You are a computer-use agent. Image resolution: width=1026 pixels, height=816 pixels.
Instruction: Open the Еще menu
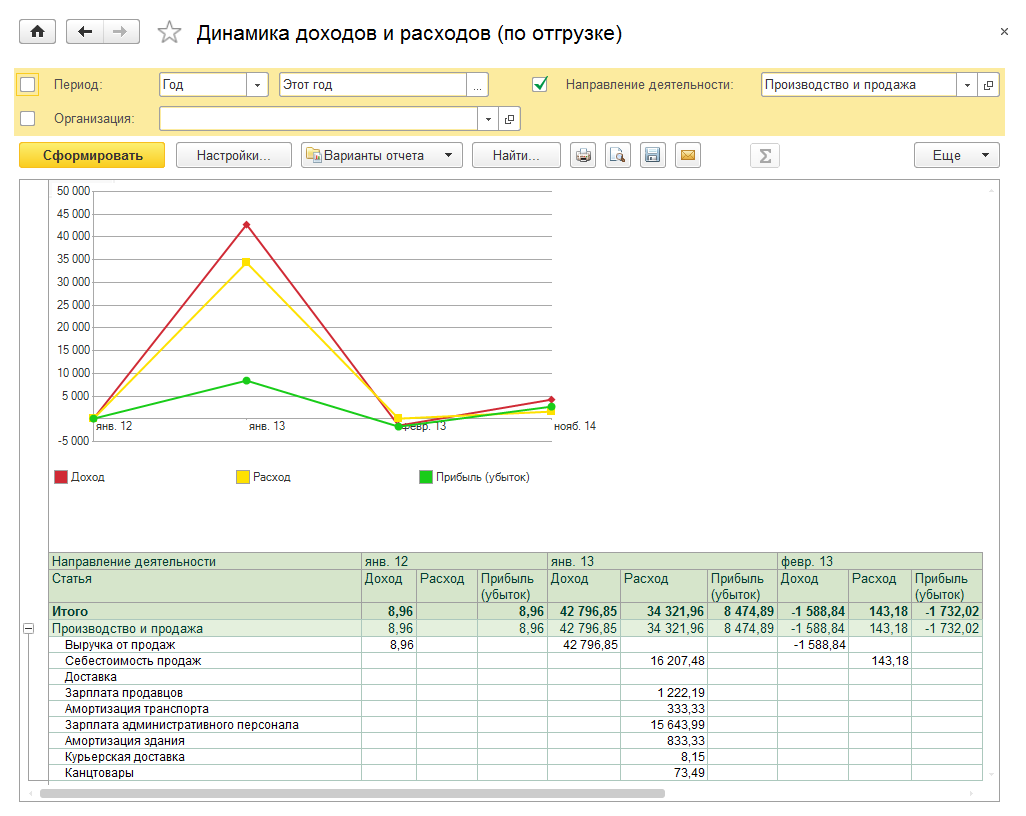pyautogui.click(x=956, y=155)
